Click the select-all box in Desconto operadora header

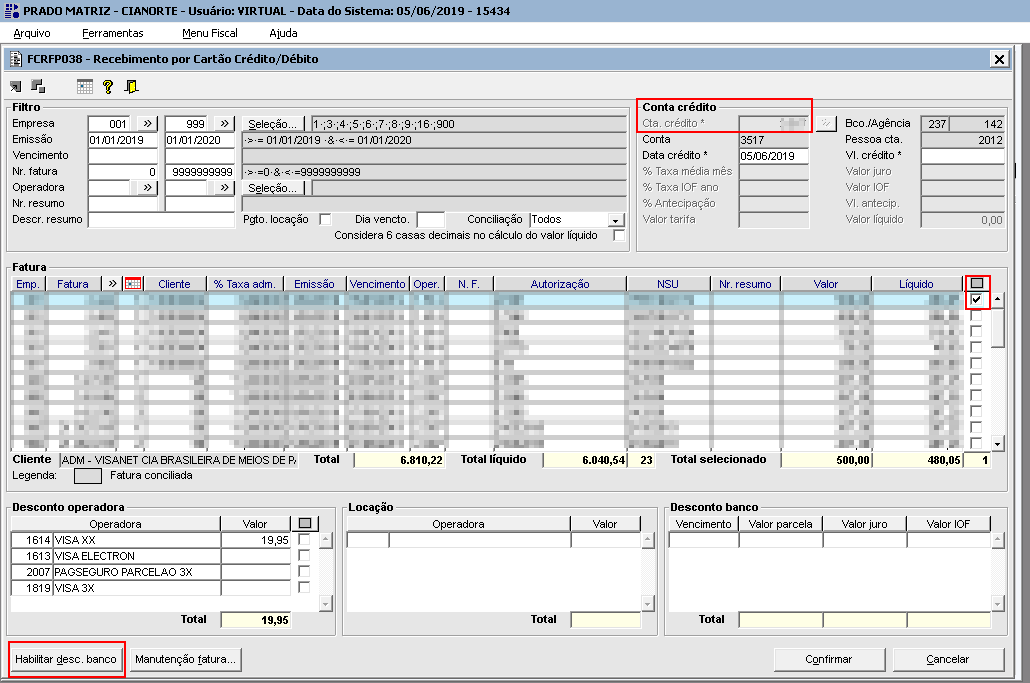click(x=305, y=523)
